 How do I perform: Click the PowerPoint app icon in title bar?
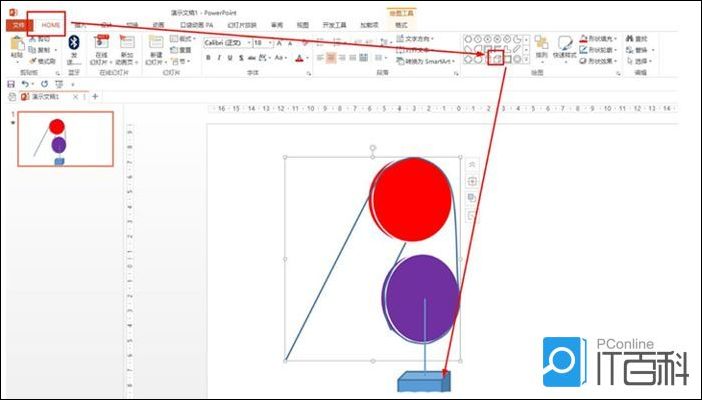pos(13,13)
